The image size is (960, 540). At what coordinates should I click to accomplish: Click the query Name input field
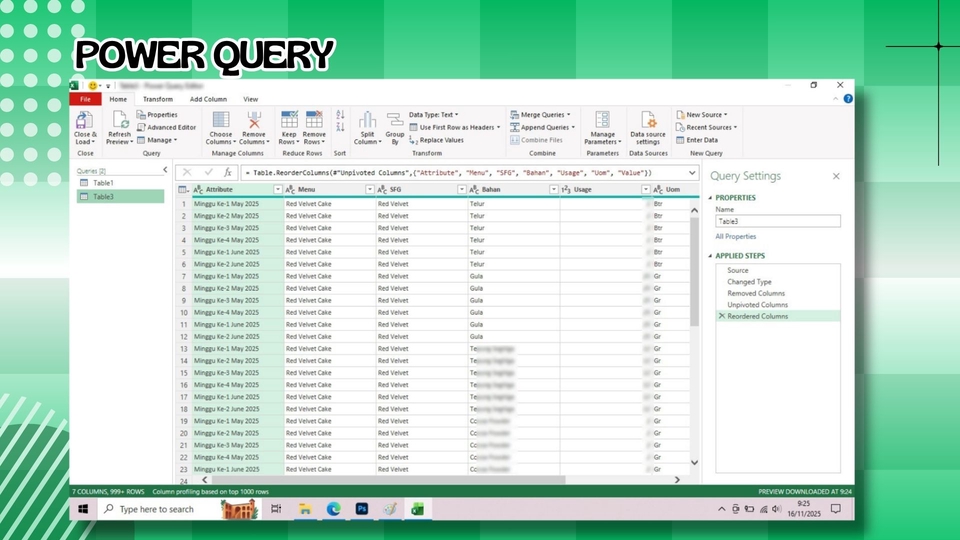777,221
